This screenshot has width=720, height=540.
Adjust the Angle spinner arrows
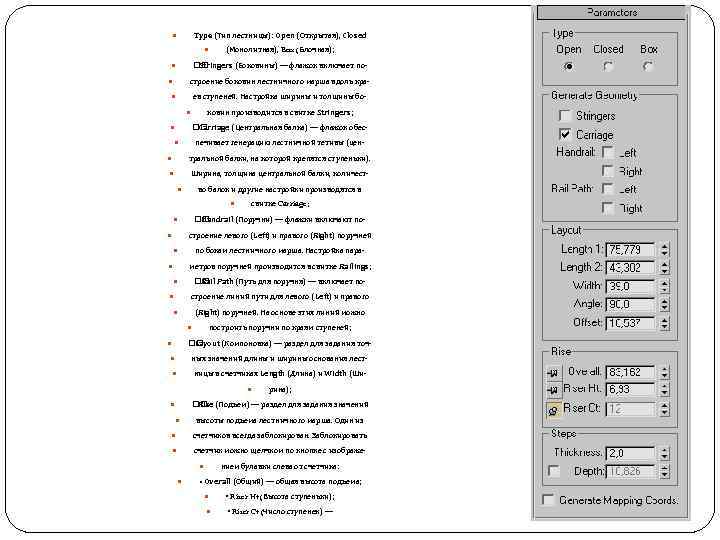coord(664,304)
